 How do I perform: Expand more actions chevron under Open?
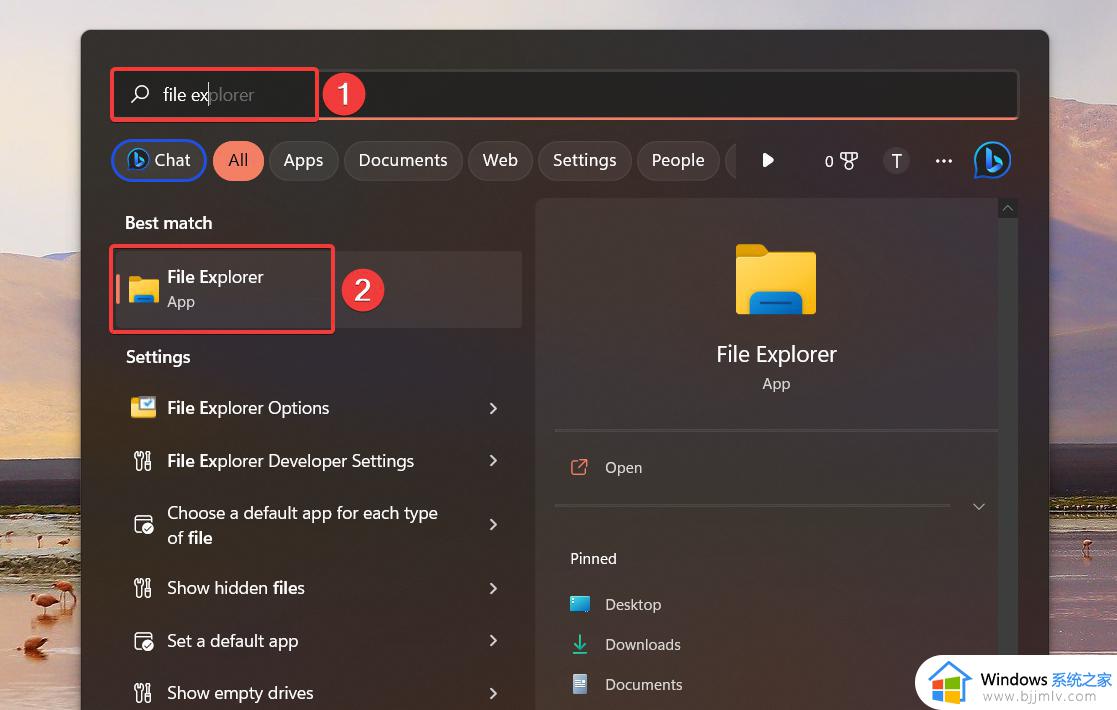[979, 506]
